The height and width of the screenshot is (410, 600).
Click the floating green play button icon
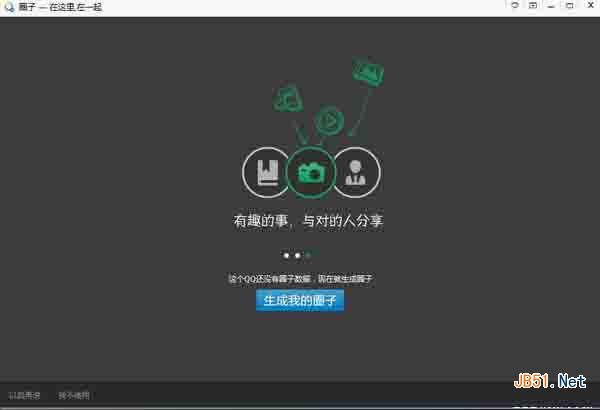(x=329, y=120)
